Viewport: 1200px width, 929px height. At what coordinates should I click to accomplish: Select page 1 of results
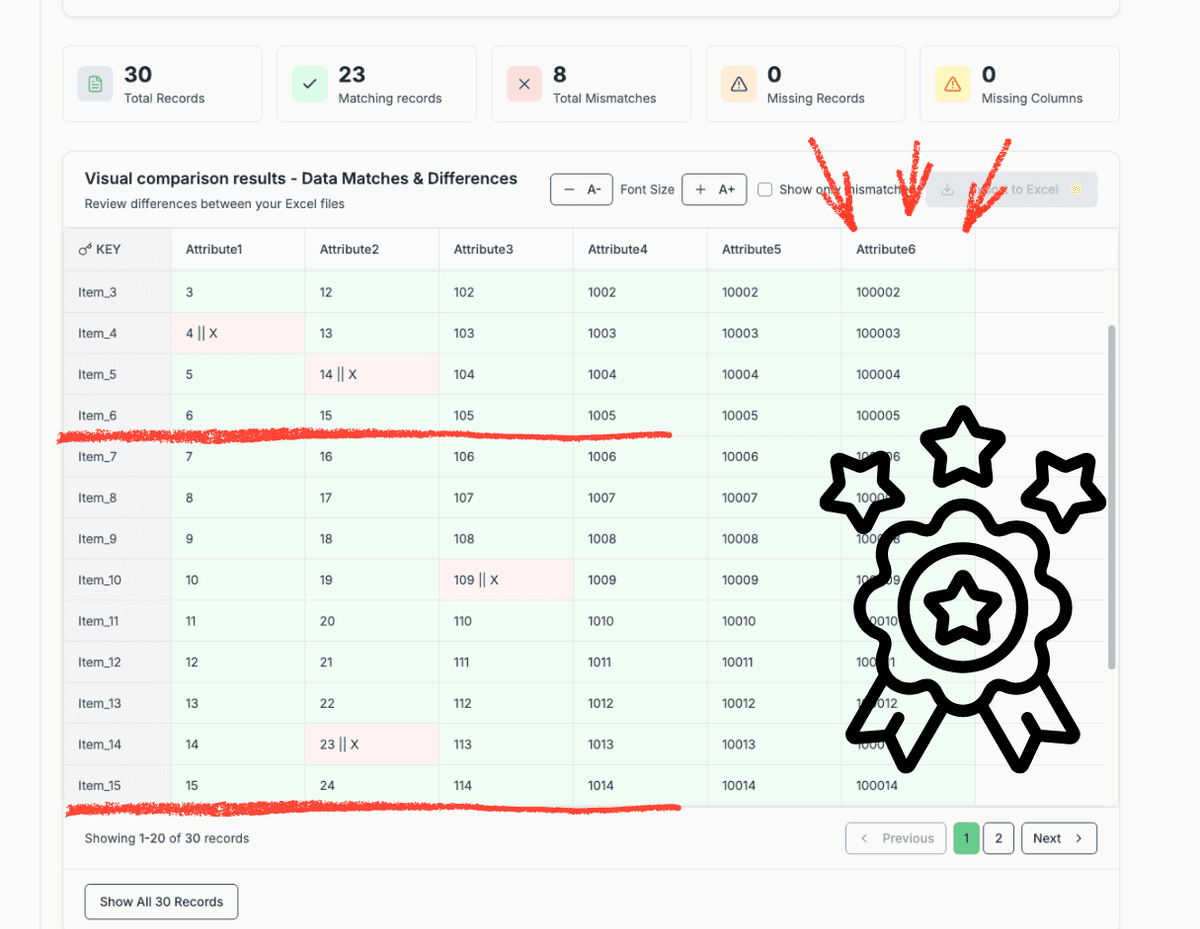click(x=966, y=838)
